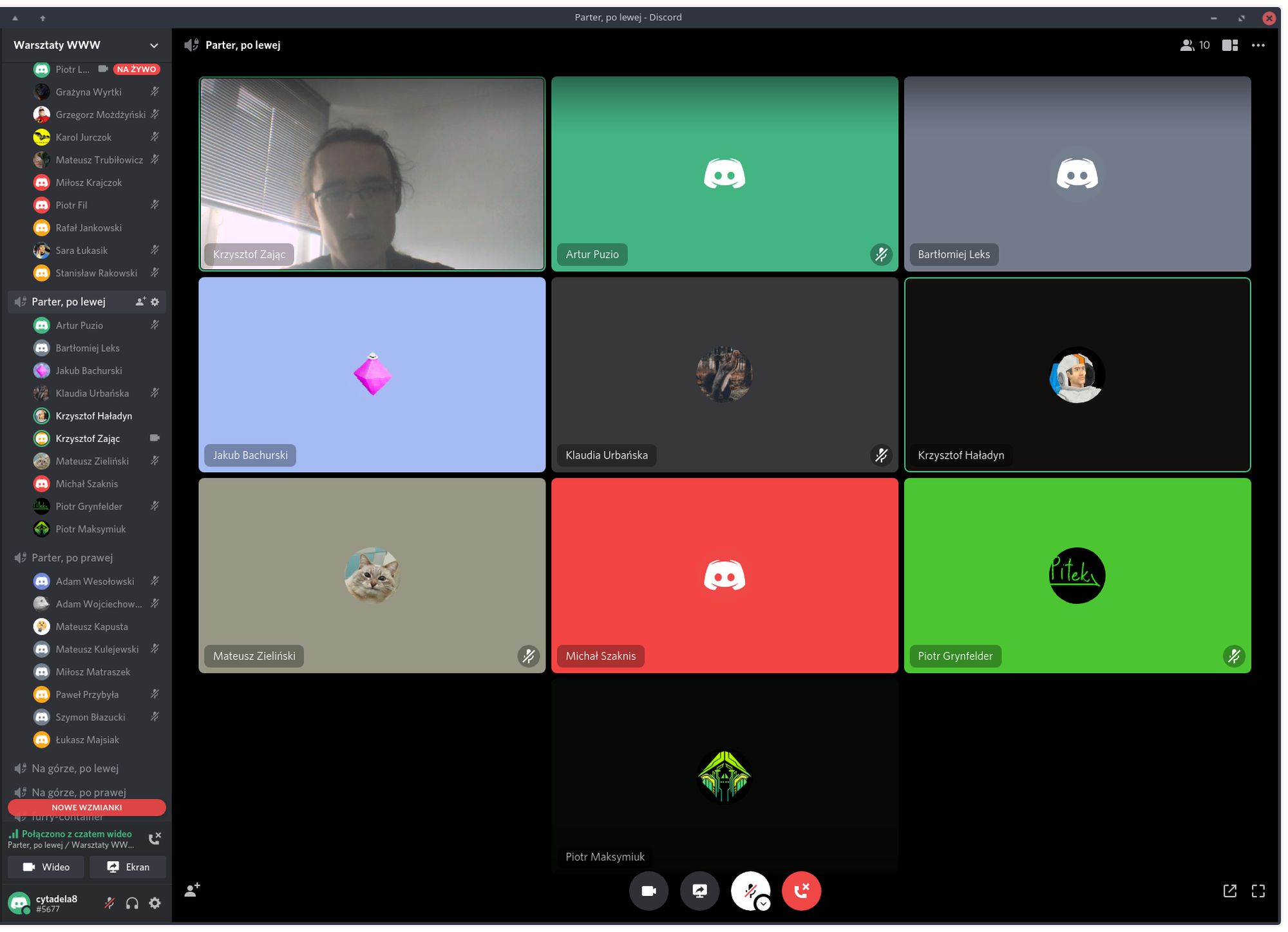Open cytadela8 user avatar
Image resolution: width=1288 pixels, height=932 pixels.
pyautogui.click(x=19, y=903)
